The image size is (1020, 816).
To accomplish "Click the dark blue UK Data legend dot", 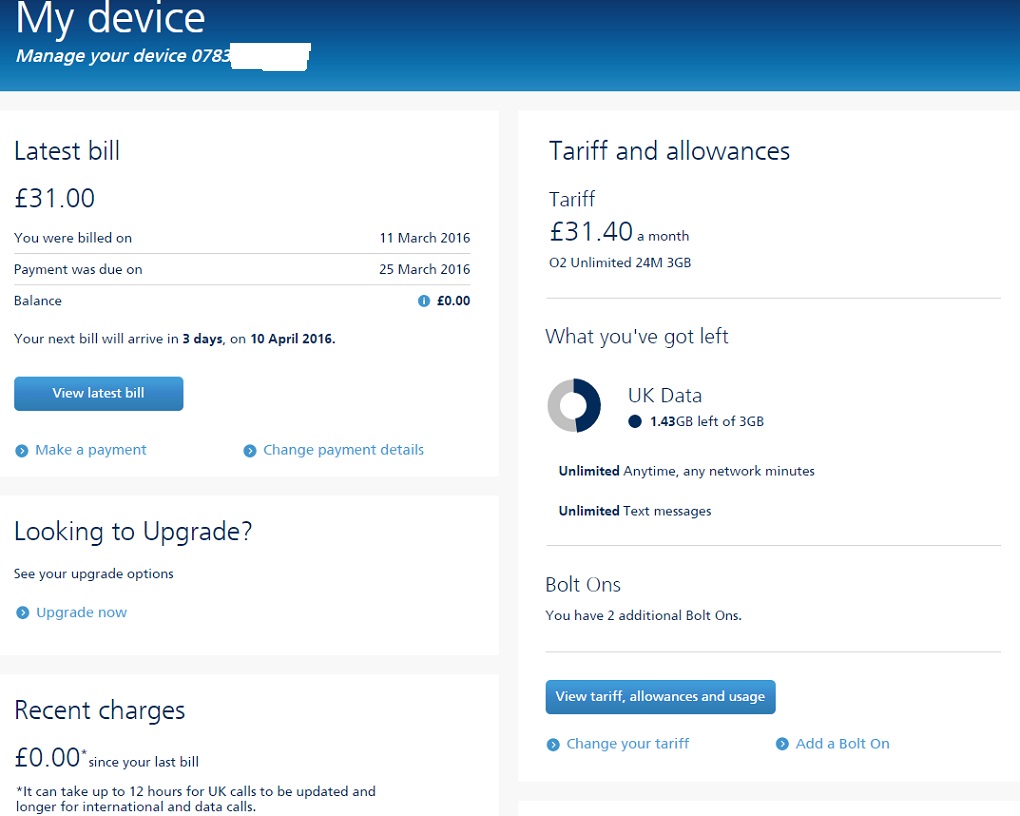I will pyautogui.click(x=635, y=422).
